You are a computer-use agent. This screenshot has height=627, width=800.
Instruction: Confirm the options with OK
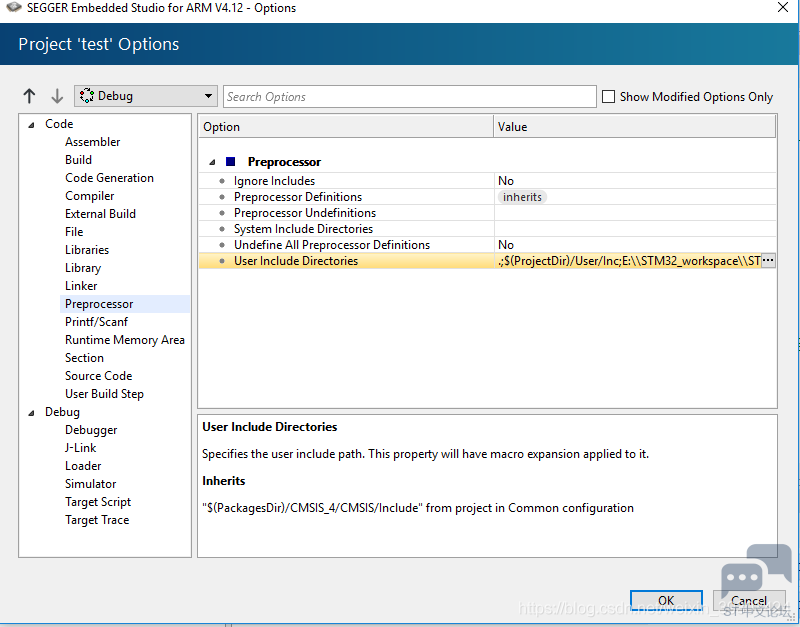click(666, 600)
